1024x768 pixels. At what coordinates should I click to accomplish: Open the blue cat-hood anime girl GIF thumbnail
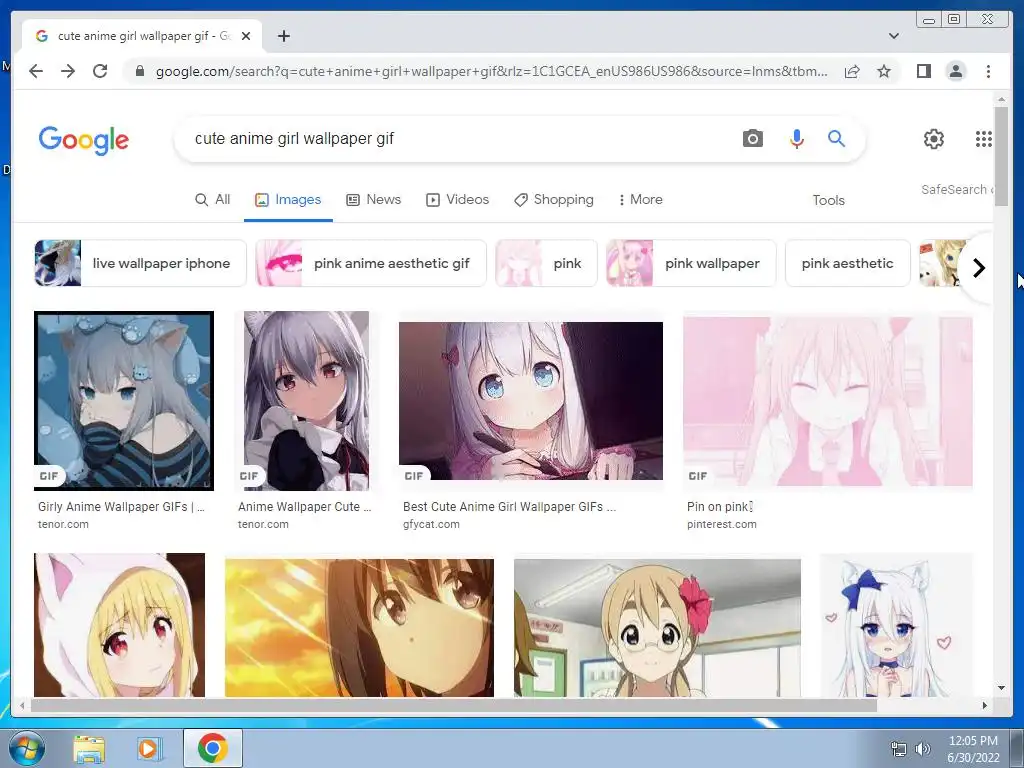point(124,400)
